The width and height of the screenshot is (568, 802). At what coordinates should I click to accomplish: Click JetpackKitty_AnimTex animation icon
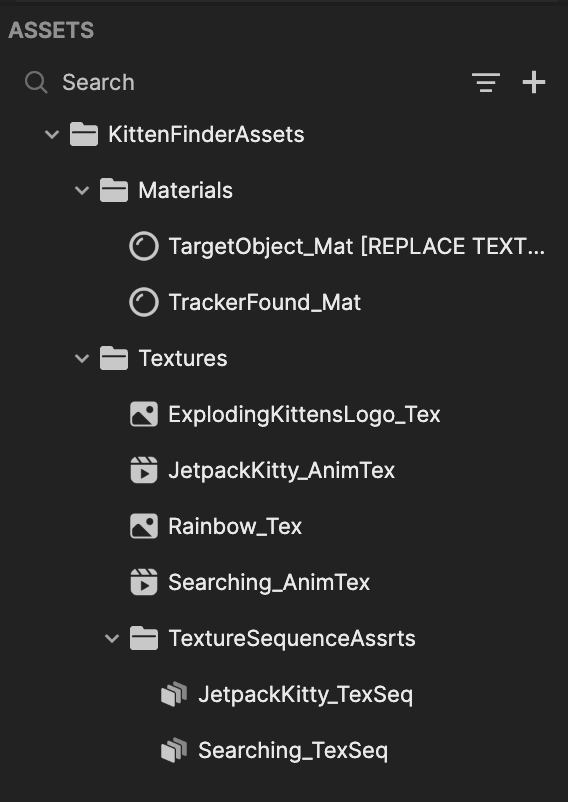pos(144,470)
